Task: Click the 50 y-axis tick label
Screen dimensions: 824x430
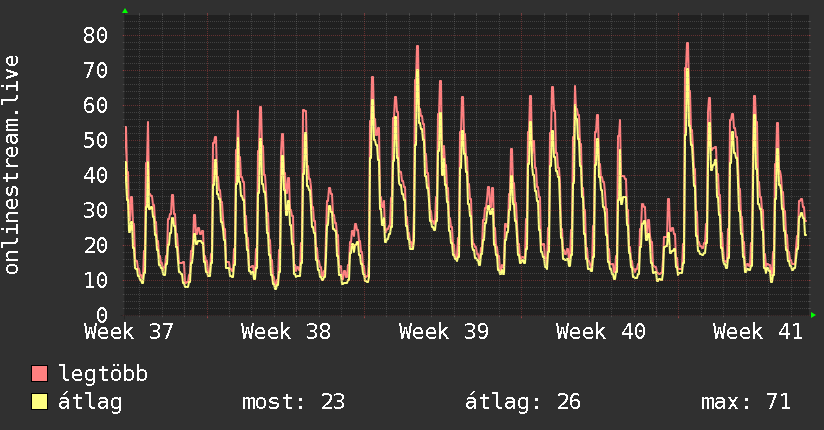Action: tap(96, 140)
